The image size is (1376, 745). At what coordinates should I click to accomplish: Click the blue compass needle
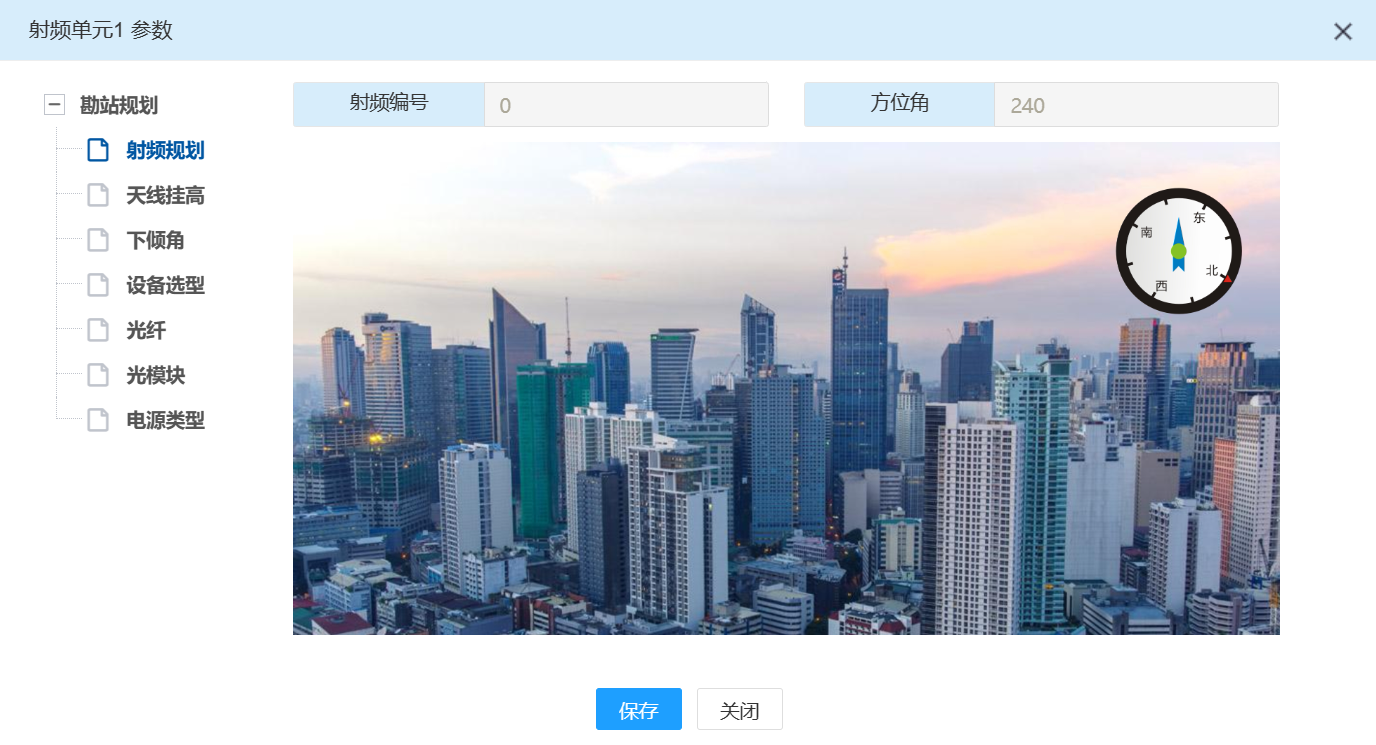point(1178,246)
